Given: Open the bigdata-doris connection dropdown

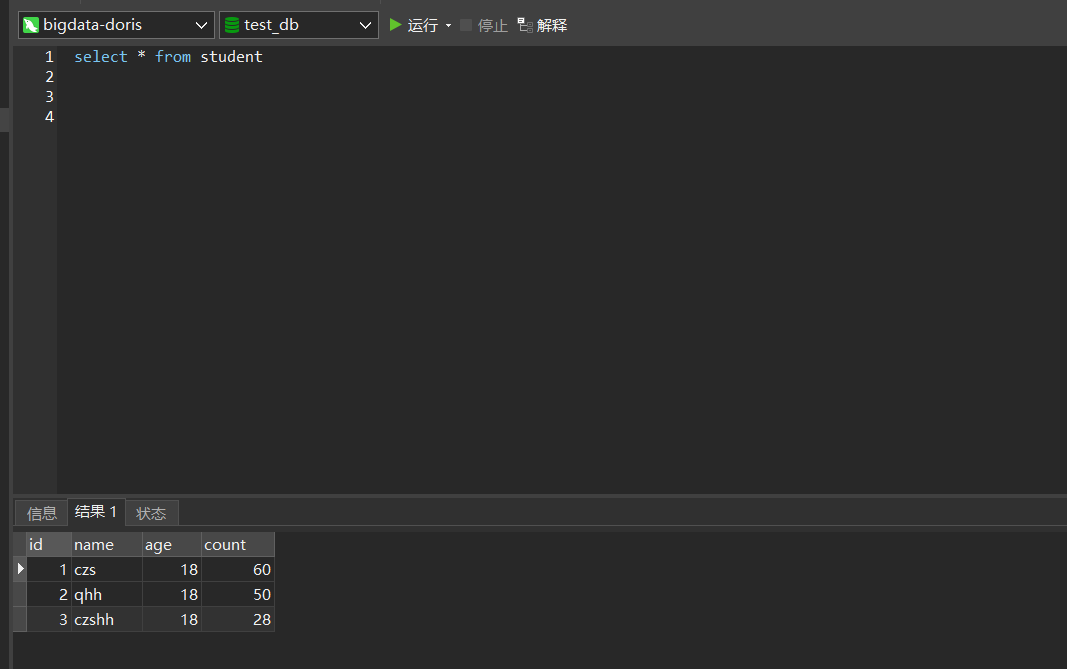Looking at the screenshot, I should [201, 25].
